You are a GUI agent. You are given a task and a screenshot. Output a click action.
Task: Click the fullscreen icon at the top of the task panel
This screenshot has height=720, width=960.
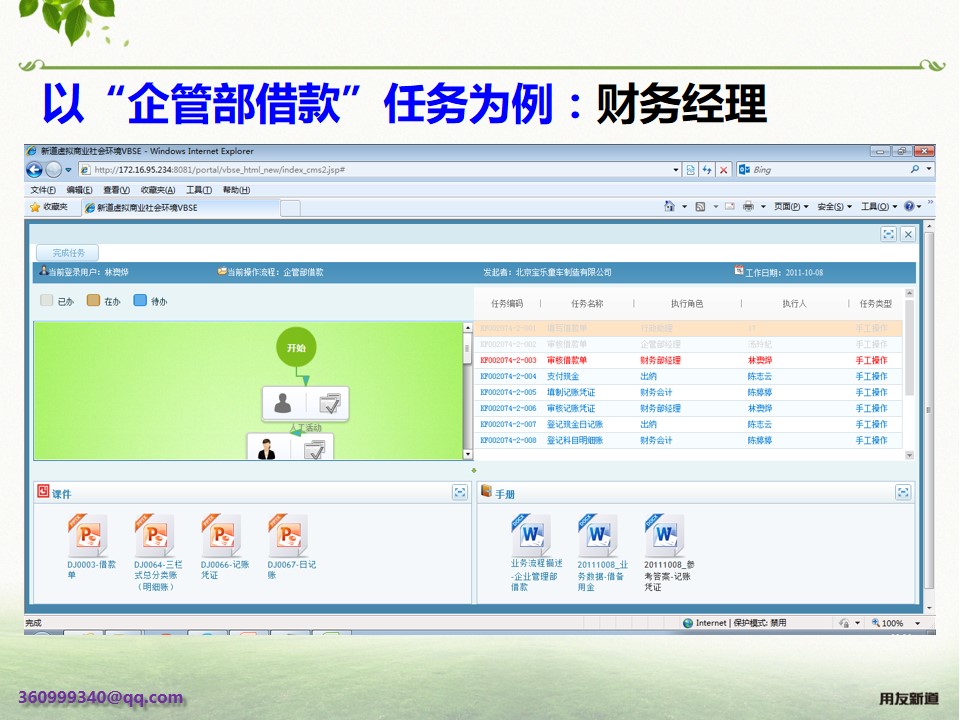[x=888, y=234]
